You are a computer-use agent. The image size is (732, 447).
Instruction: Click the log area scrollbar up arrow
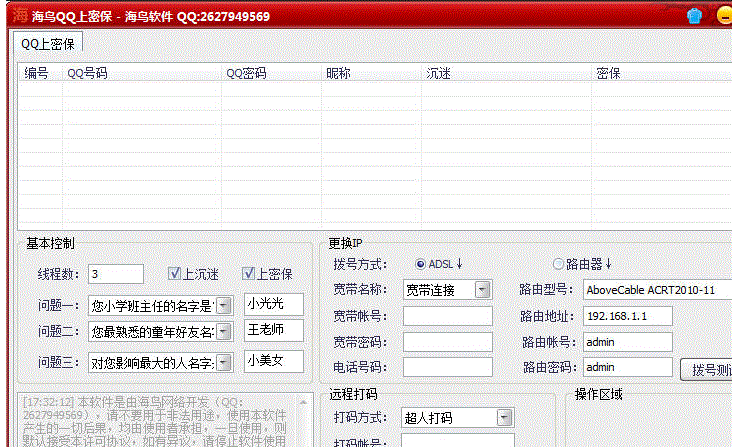303,402
